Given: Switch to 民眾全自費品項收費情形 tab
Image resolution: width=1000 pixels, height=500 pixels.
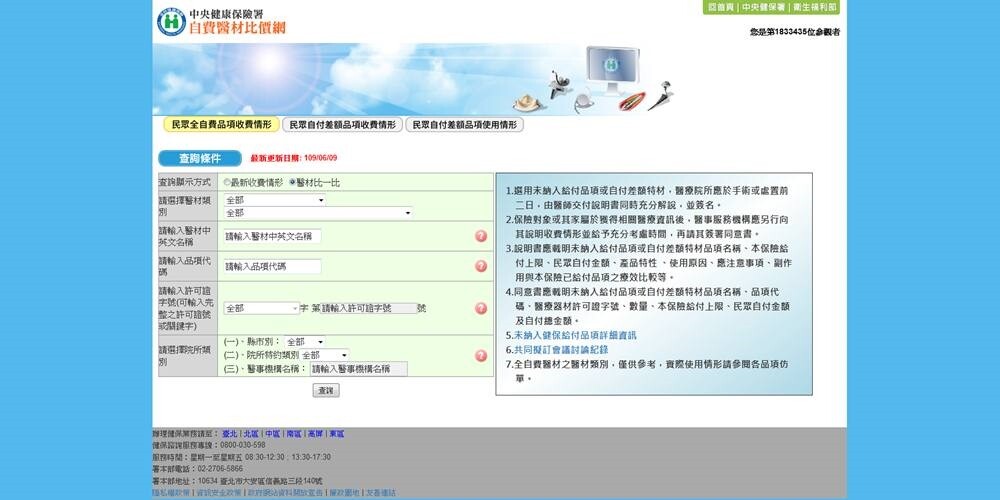Looking at the screenshot, I should point(221,124).
